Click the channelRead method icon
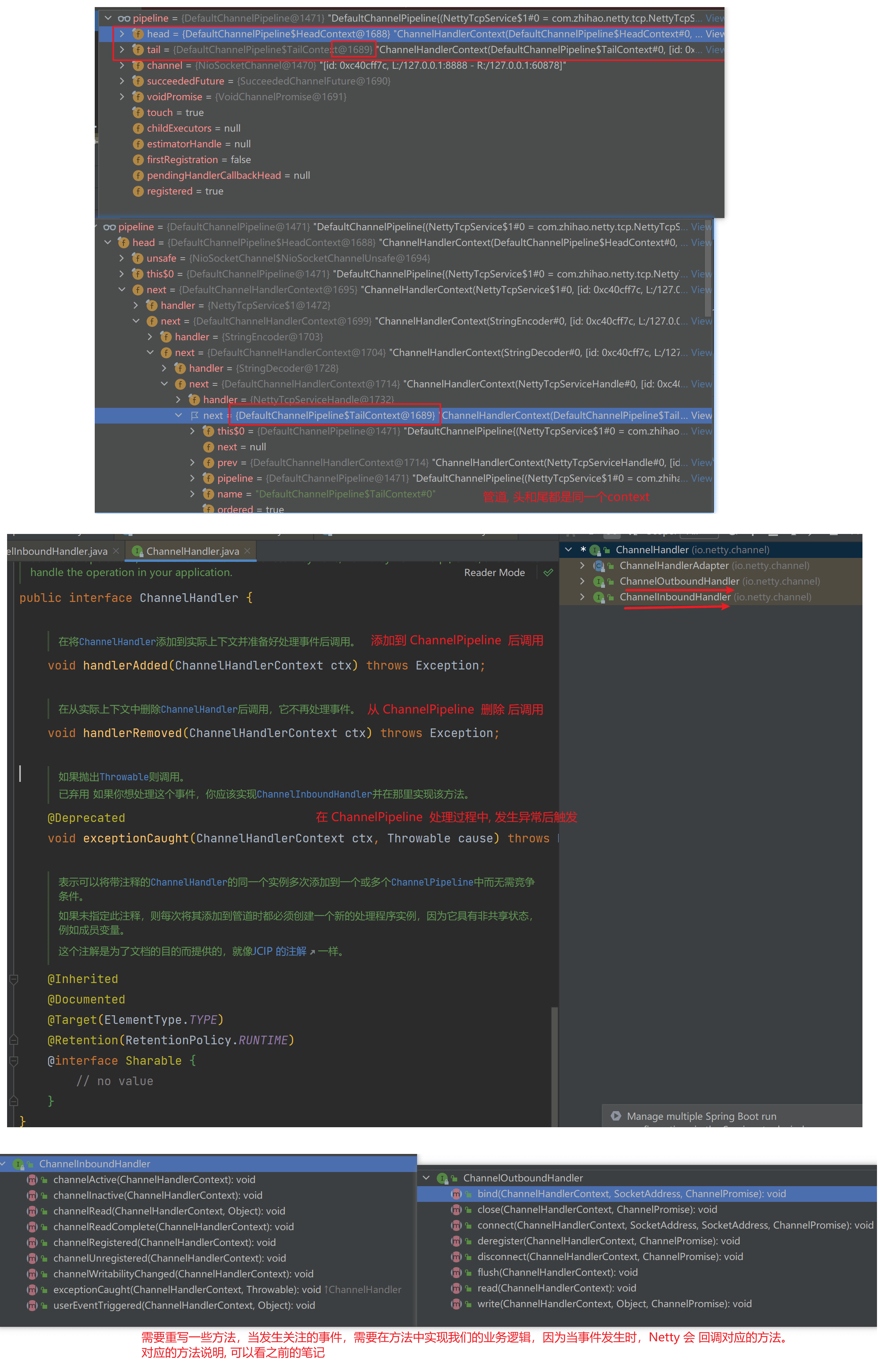This screenshot has width=888, height=1372. 32,1211
